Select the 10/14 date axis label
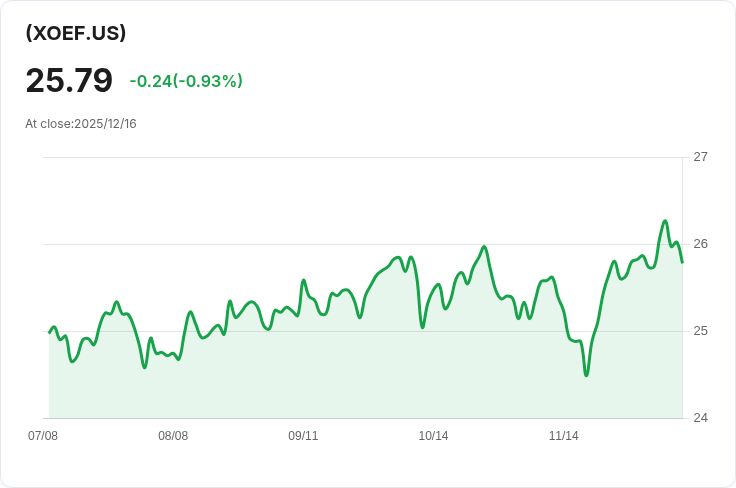Screen dimensions: 736x488 point(433,436)
